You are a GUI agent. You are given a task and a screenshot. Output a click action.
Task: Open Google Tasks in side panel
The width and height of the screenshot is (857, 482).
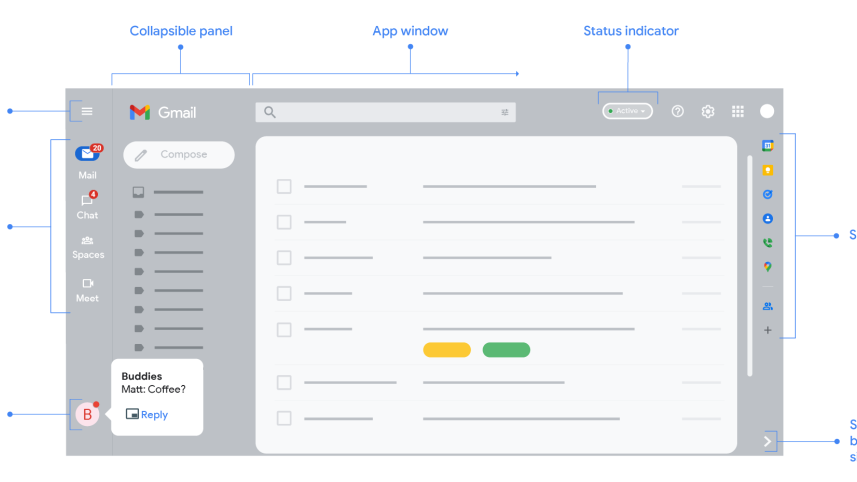tap(768, 194)
